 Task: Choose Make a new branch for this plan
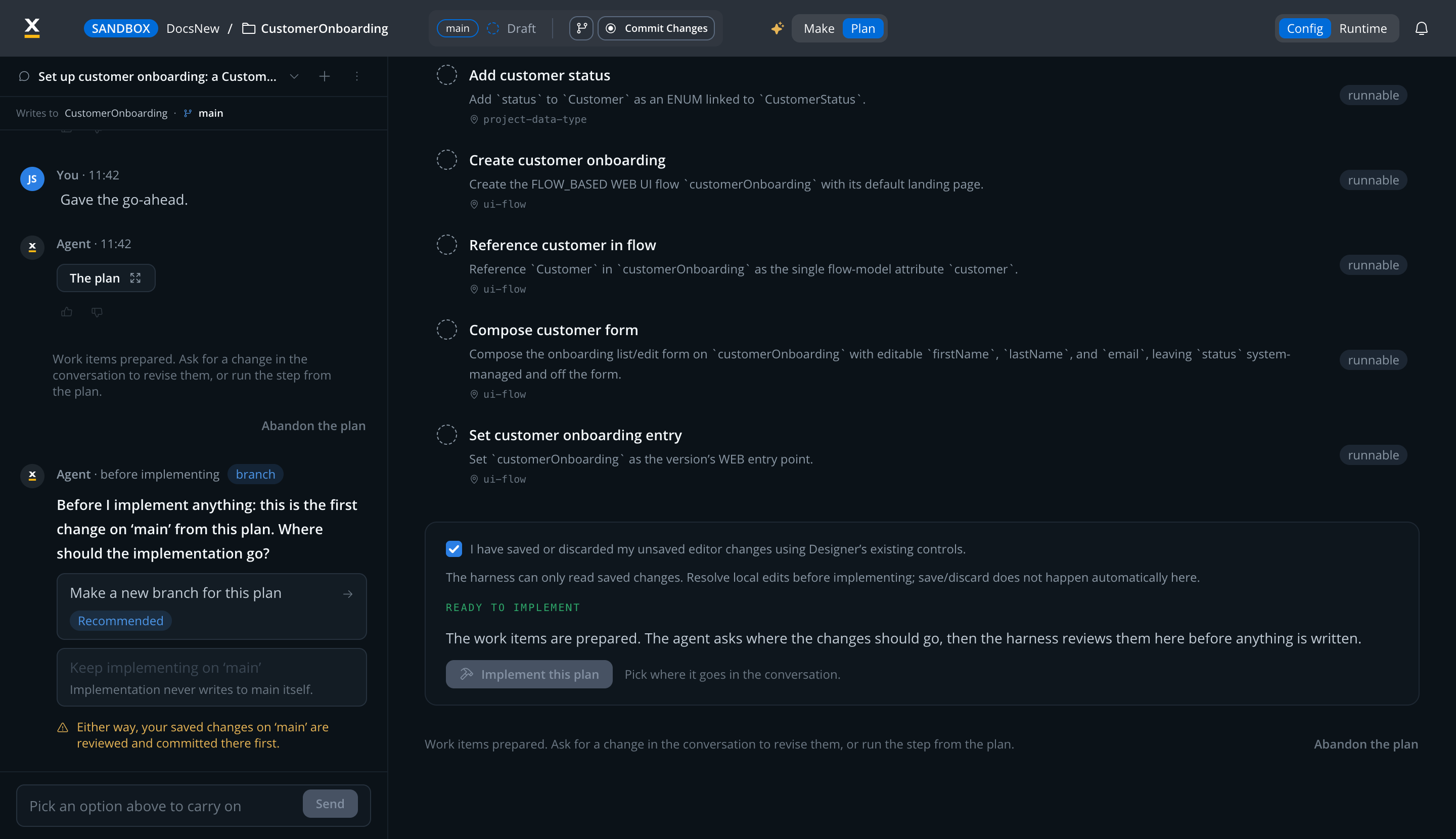point(211,606)
